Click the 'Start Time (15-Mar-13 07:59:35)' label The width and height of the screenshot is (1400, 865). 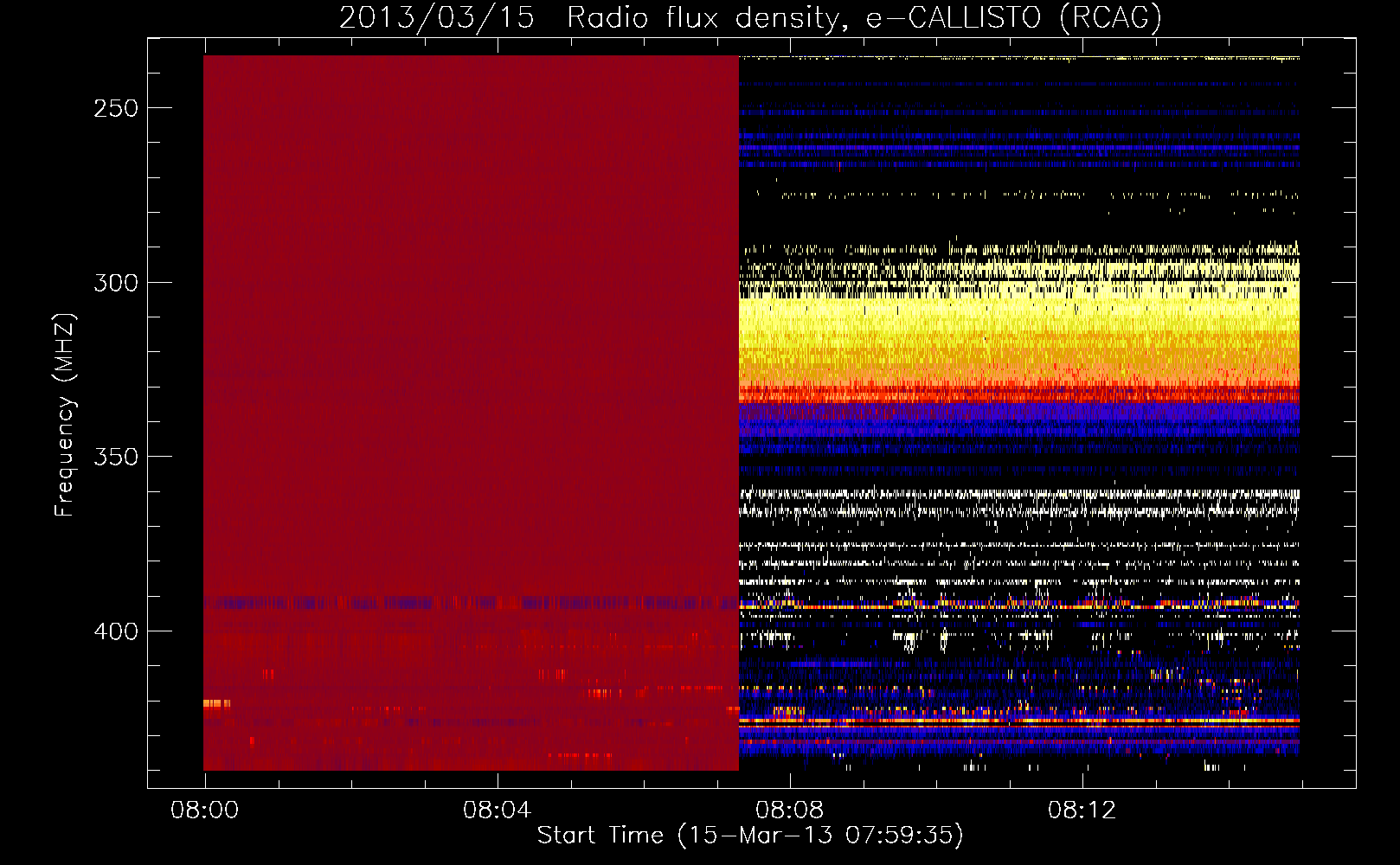click(x=750, y=836)
